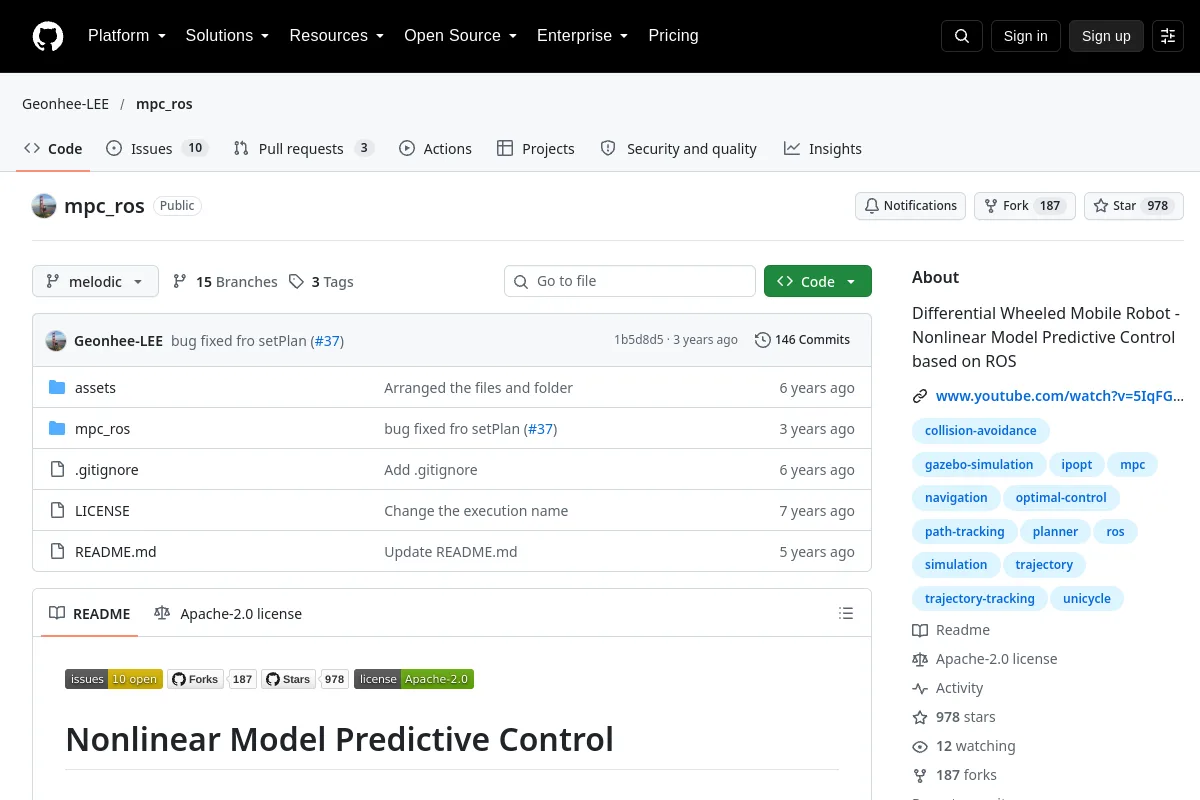Expand the Open Source menu
This screenshot has height=800, width=1200.
point(460,36)
